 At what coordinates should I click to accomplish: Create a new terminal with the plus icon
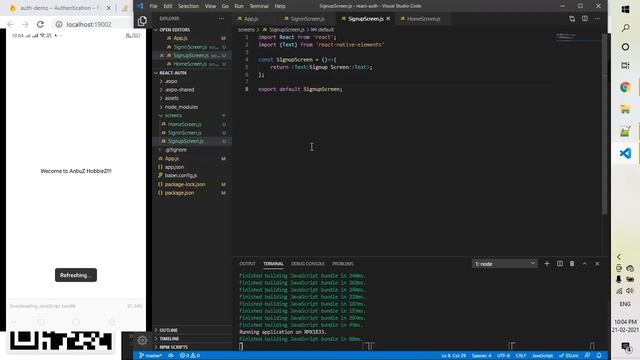pyautogui.click(x=547, y=264)
